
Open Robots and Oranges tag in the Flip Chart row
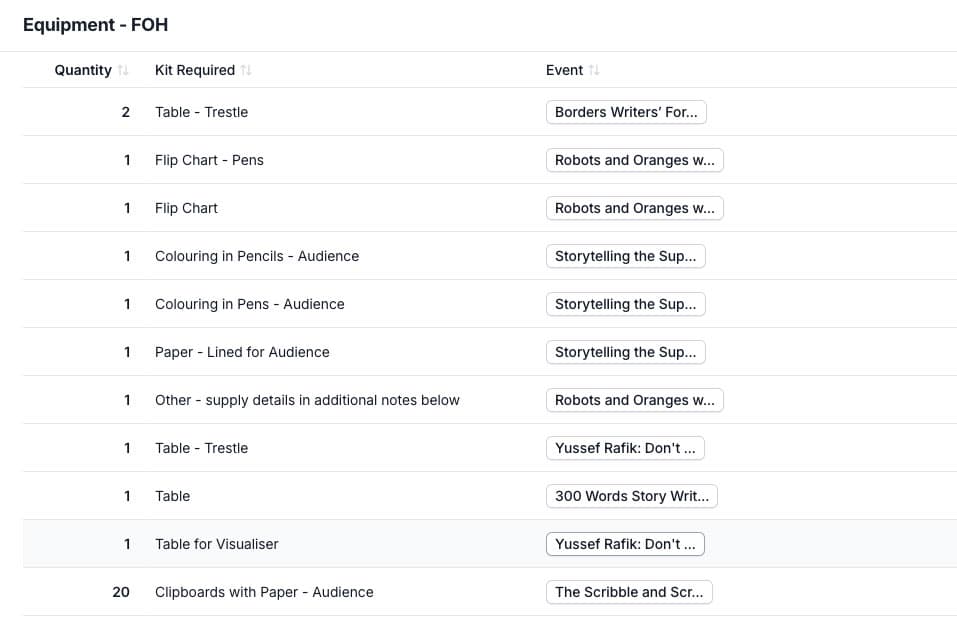[635, 208]
